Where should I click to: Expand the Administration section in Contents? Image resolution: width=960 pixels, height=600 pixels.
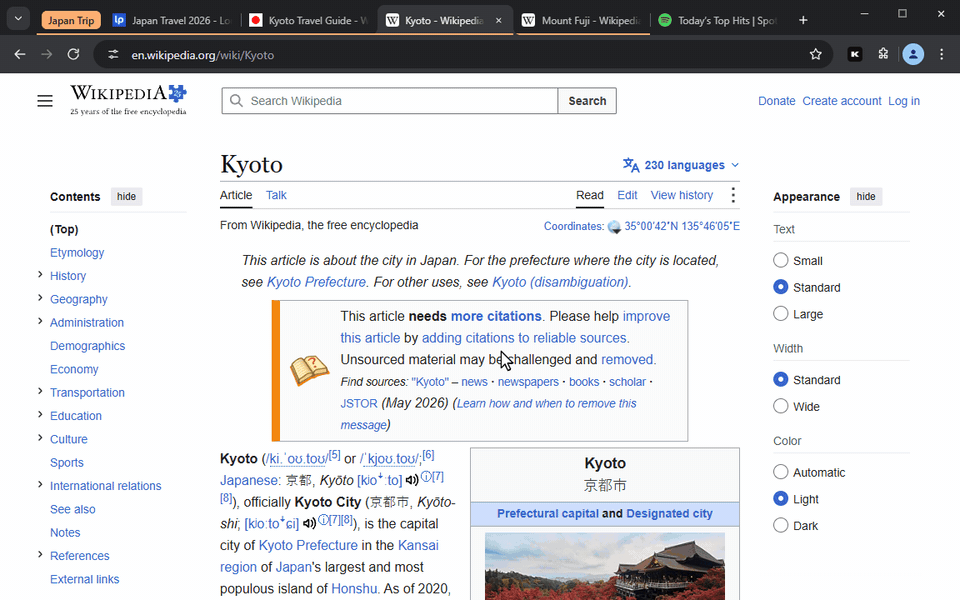[x=40, y=321]
